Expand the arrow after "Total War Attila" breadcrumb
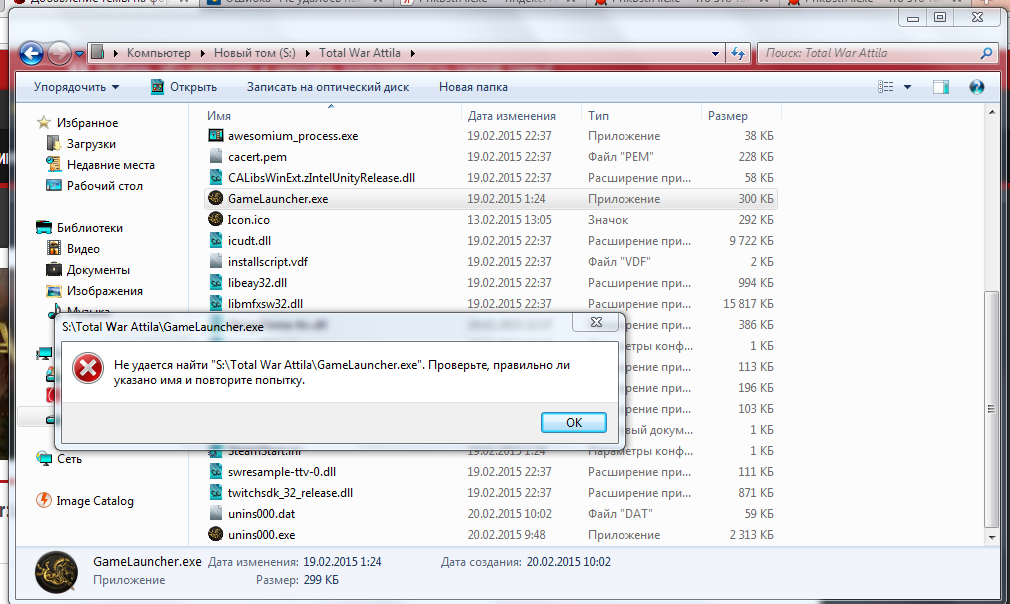This screenshot has width=1010, height=604. (412, 53)
